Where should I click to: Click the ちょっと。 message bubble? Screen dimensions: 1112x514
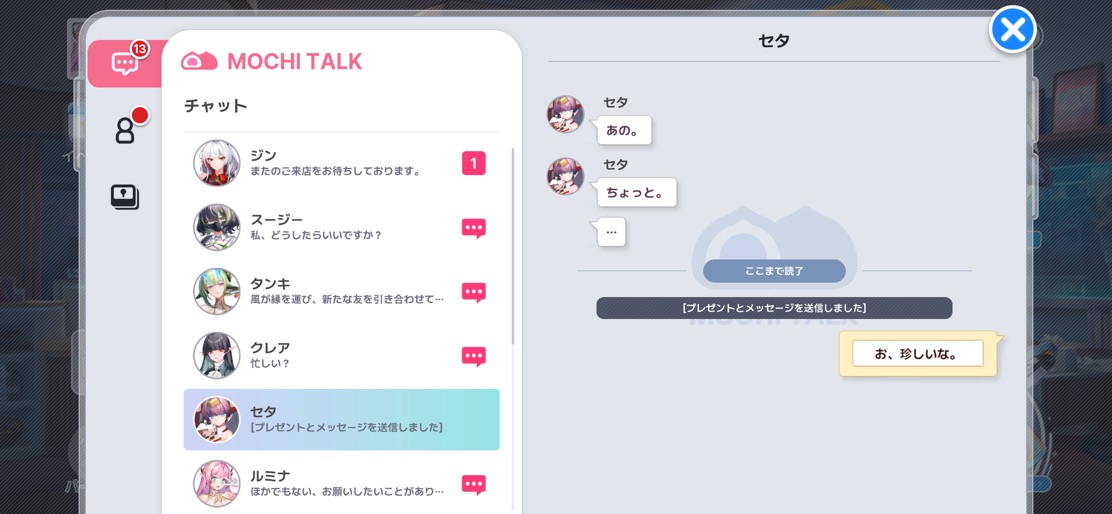(x=637, y=192)
